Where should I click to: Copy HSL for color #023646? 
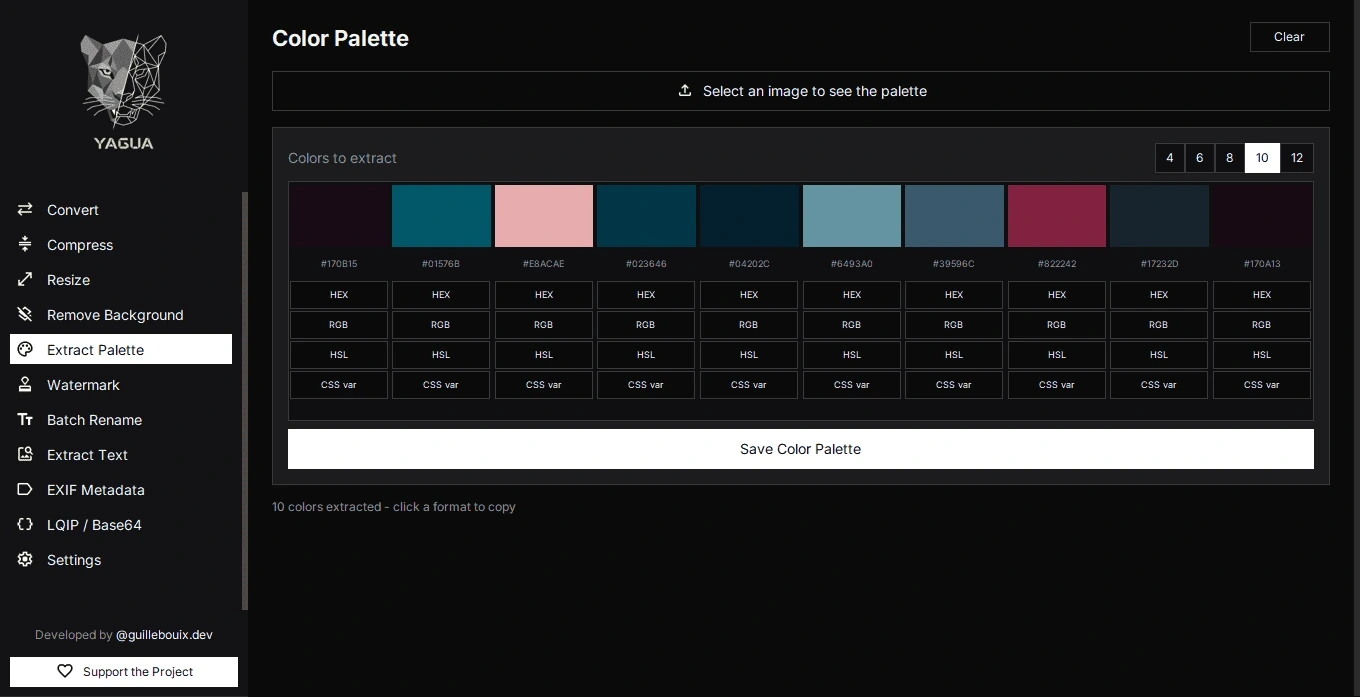click(646, 355)
